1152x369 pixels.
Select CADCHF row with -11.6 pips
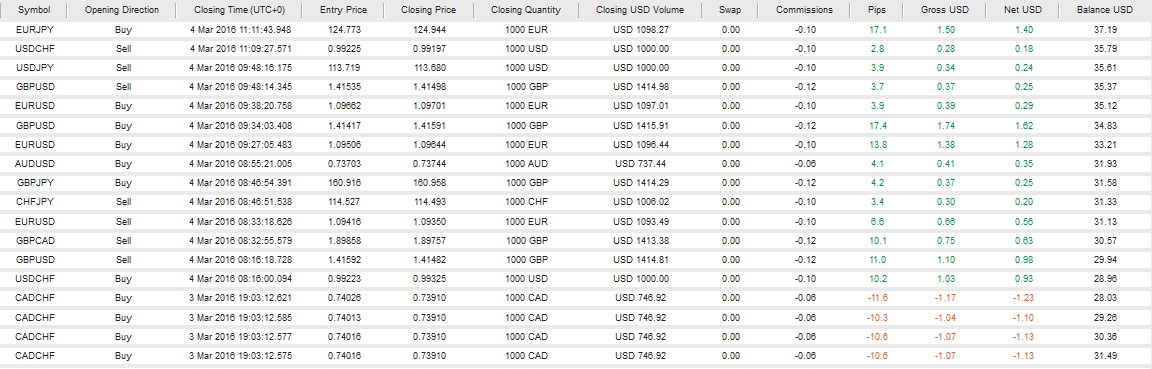(576, 298)
